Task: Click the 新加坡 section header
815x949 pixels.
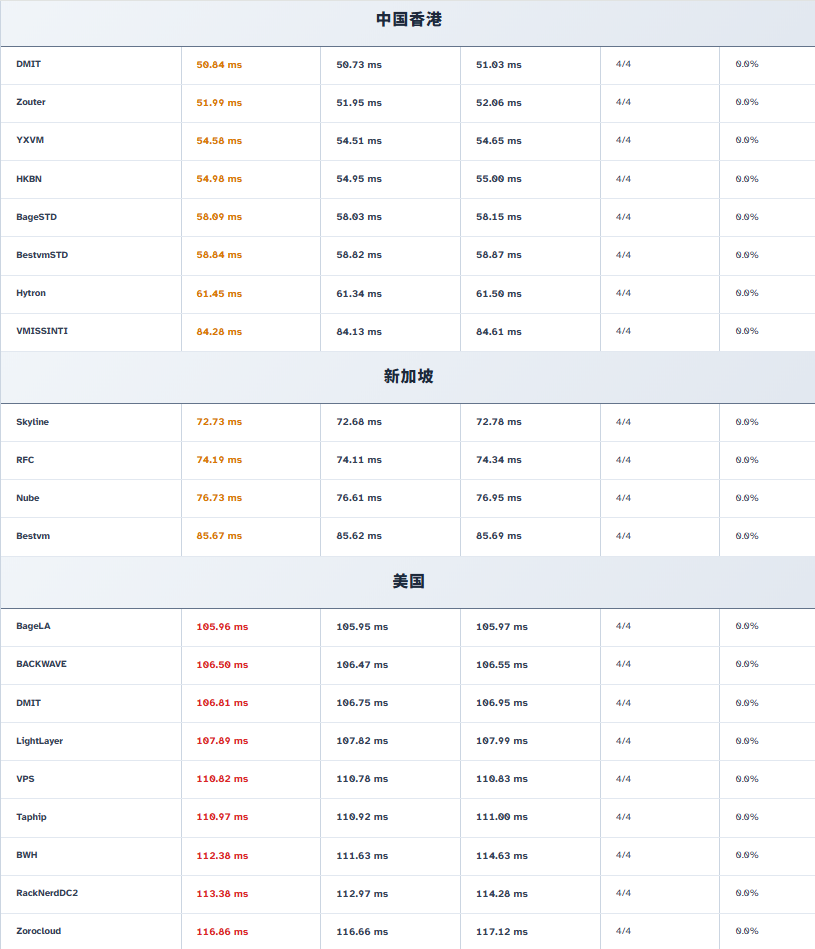Action: (408, 377)
